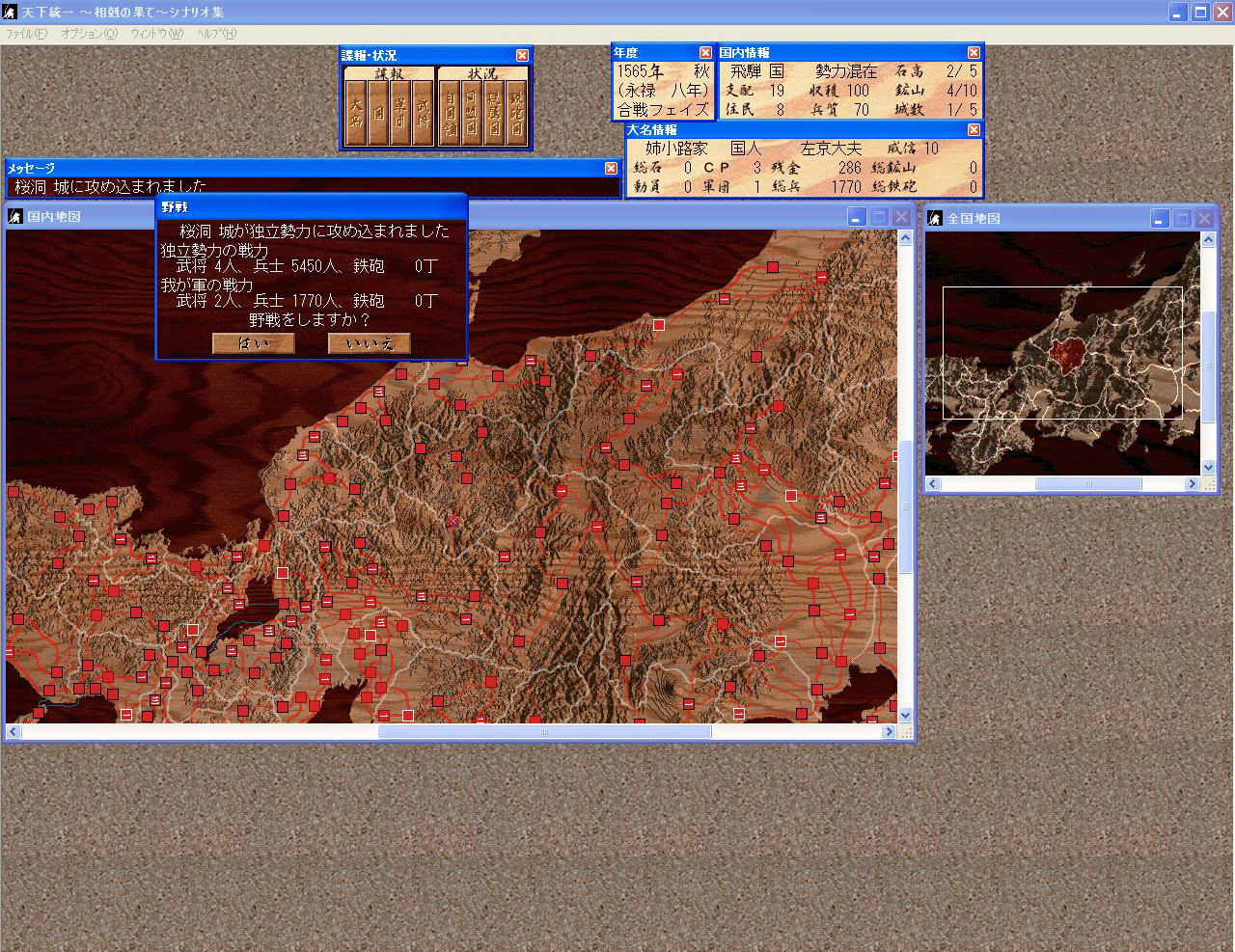This screenshot has height=952, width=1235.
Task: Click the 姉小路家 clan name
Action: coord(676,149)
